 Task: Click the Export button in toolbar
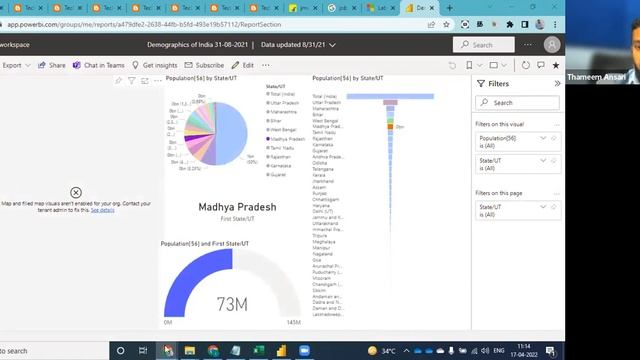[x=12, y=65]
